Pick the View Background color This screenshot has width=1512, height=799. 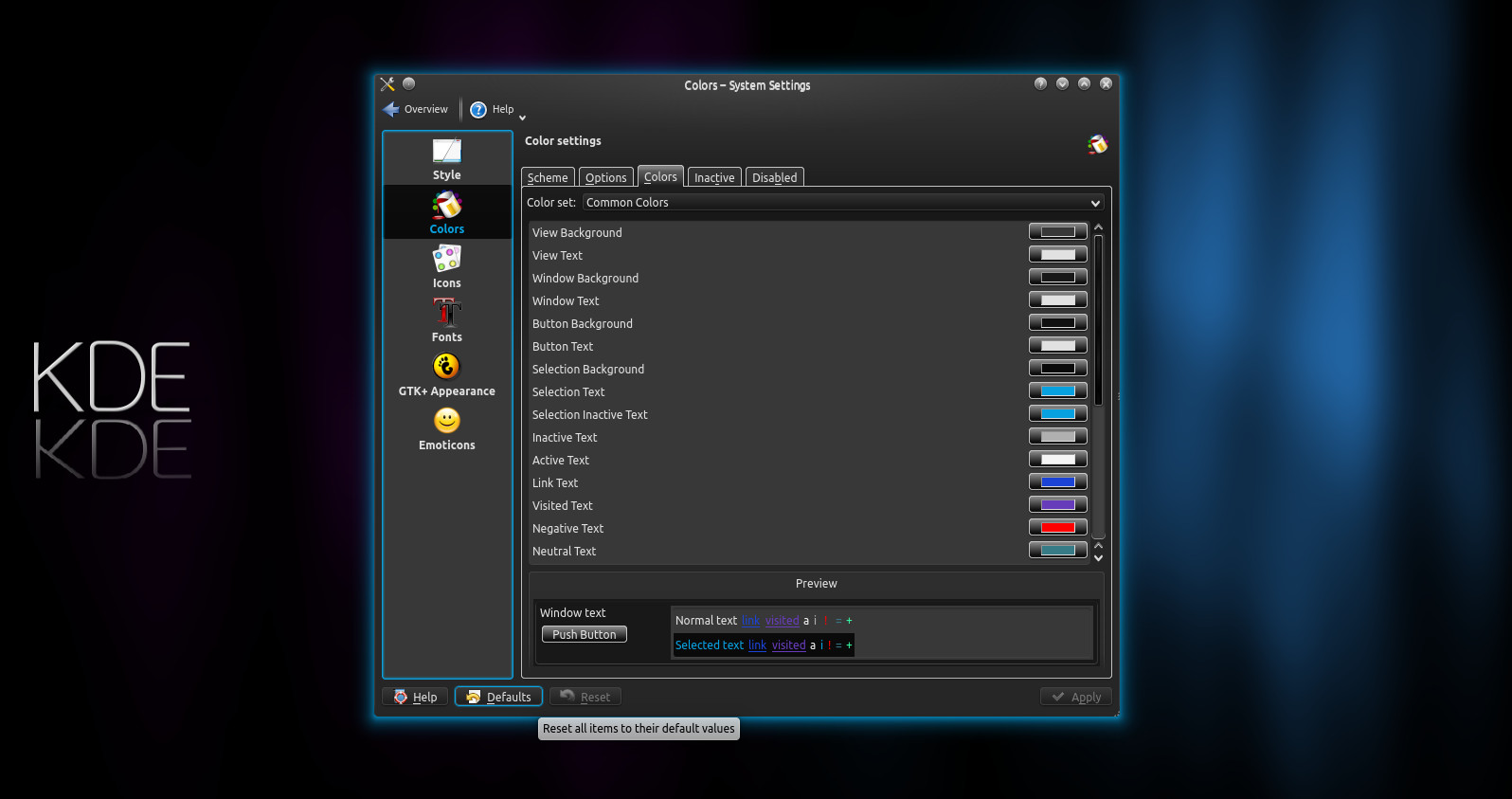[x=1057, y=231]
